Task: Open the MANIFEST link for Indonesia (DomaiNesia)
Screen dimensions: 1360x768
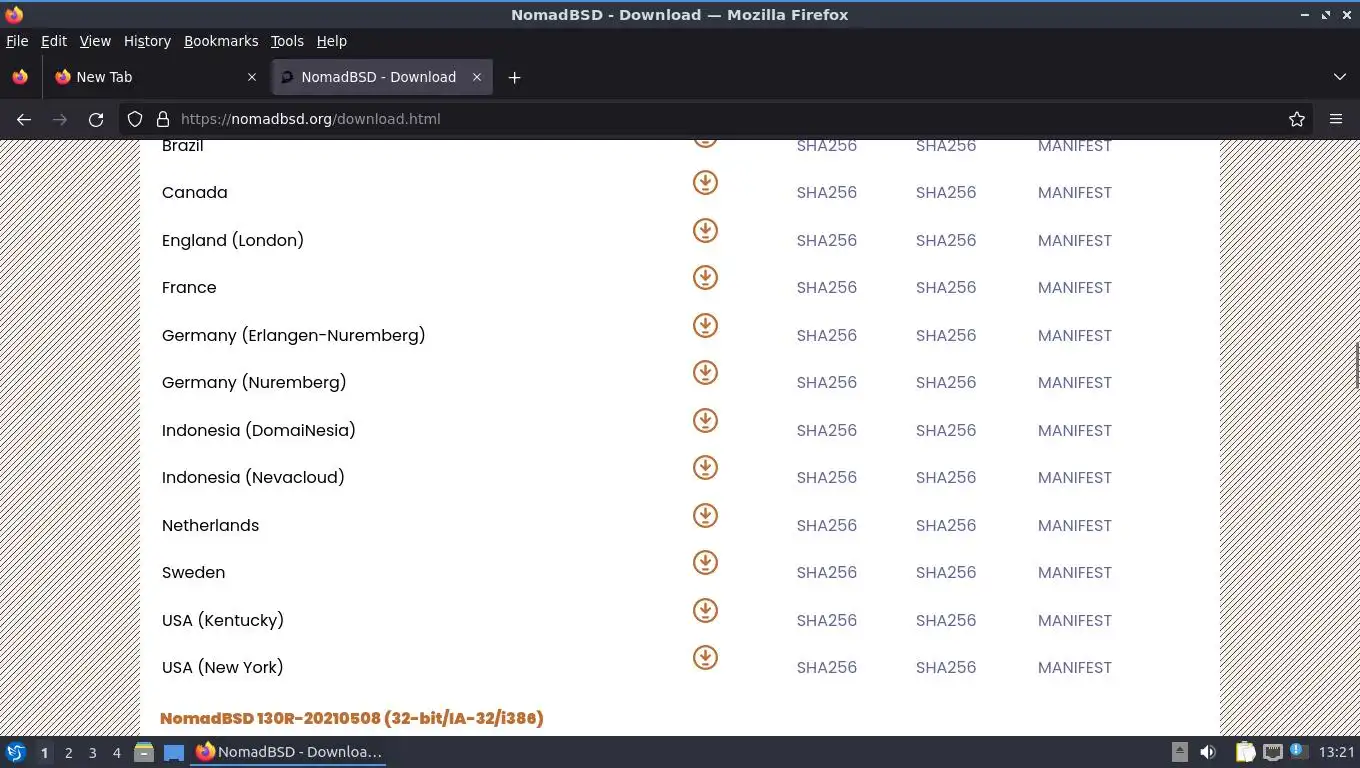Action: point(1075,431)
